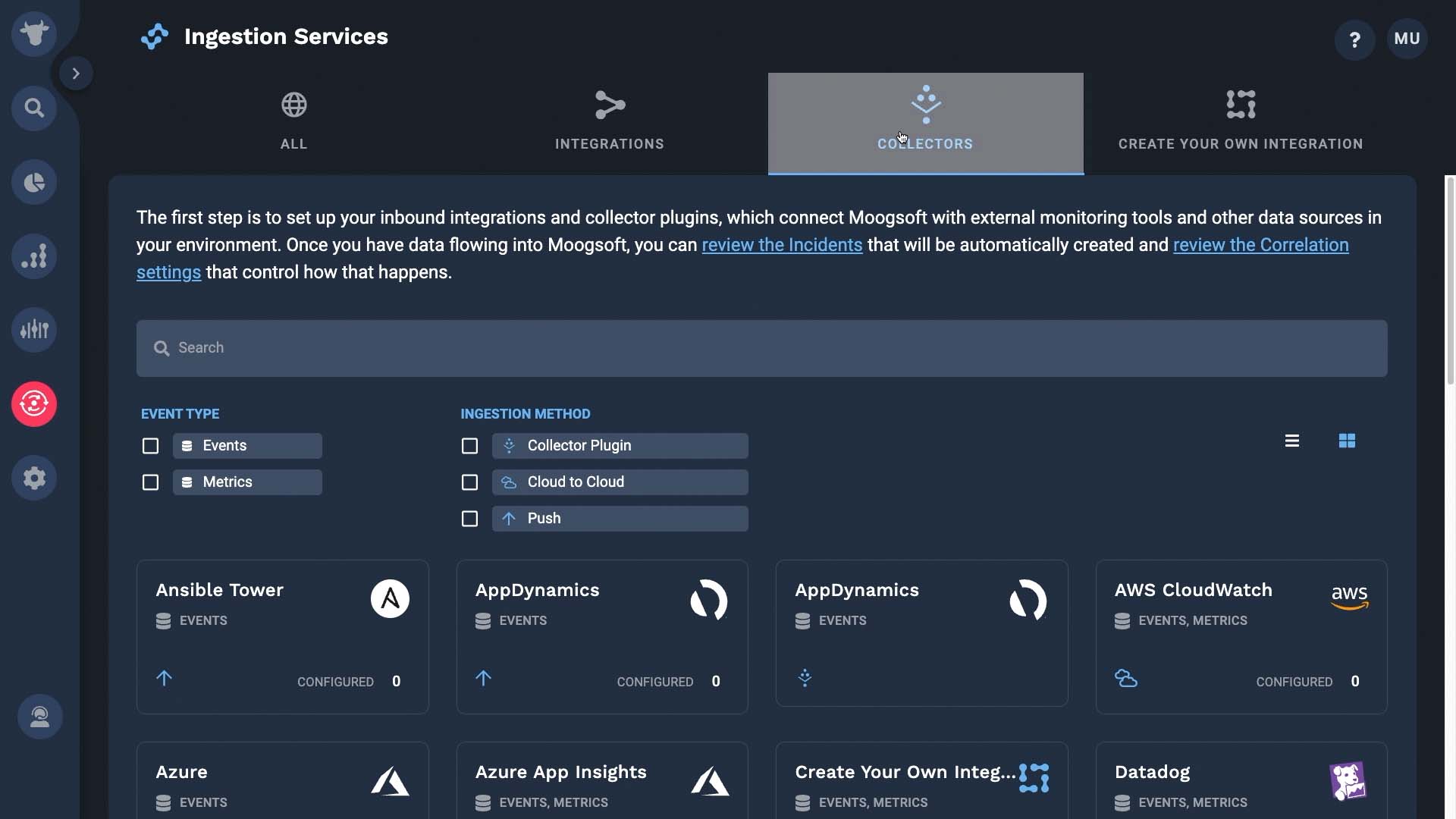This screenshot has width=1456, height=819.
Task: Click CONFIGURED 0 on Ansible Tower card
Action: [x=349, y=682]
